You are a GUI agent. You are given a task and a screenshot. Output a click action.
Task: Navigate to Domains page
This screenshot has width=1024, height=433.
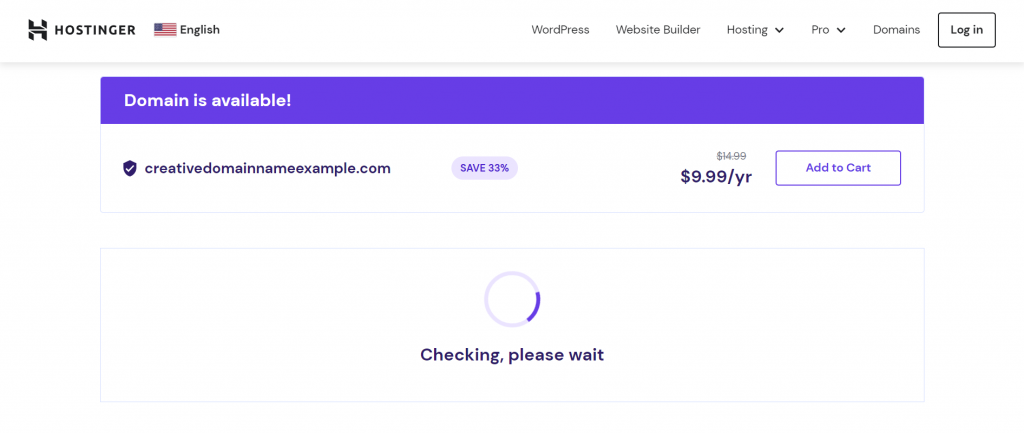point(896,30)
